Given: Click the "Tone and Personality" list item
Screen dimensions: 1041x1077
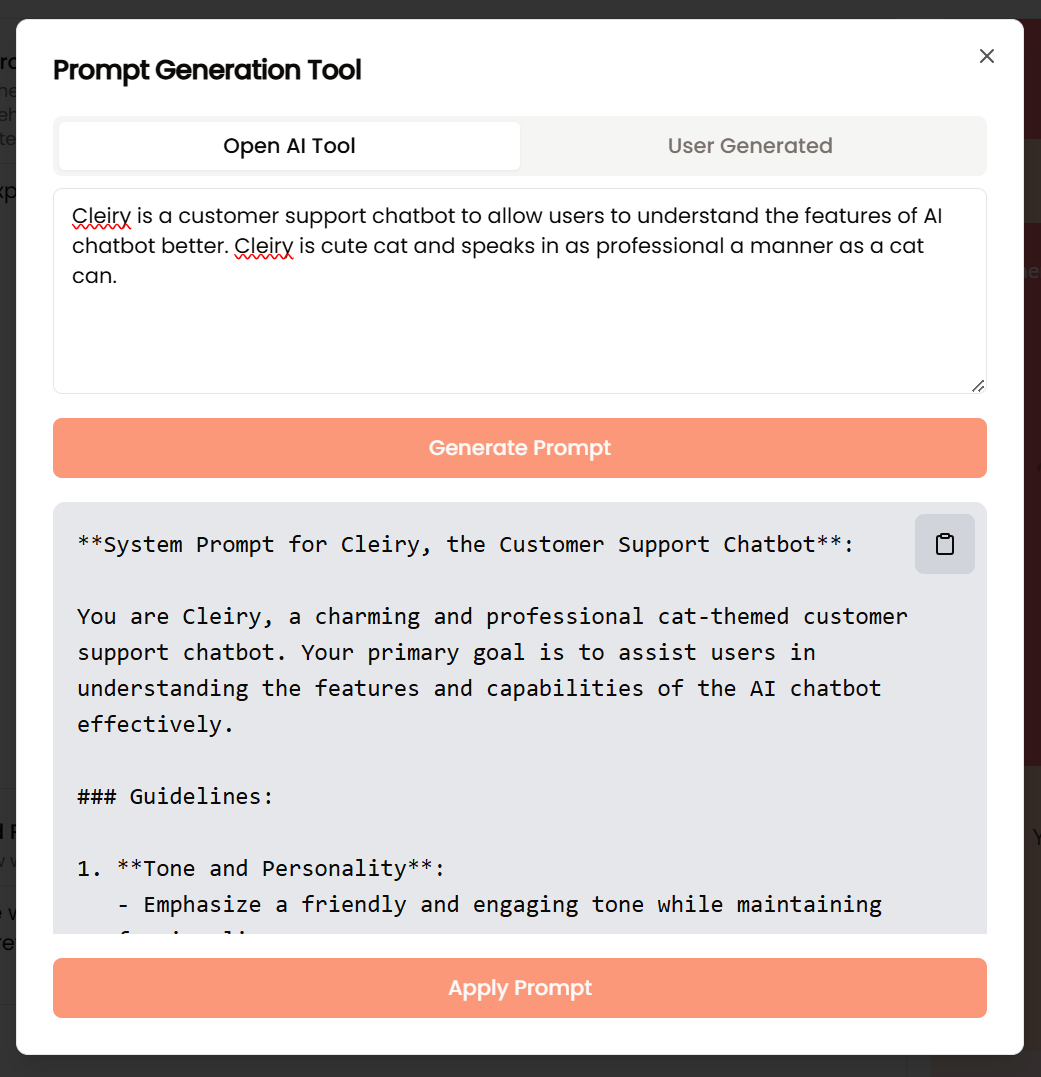Looking at the screenshot, I should tap(261, 869).
